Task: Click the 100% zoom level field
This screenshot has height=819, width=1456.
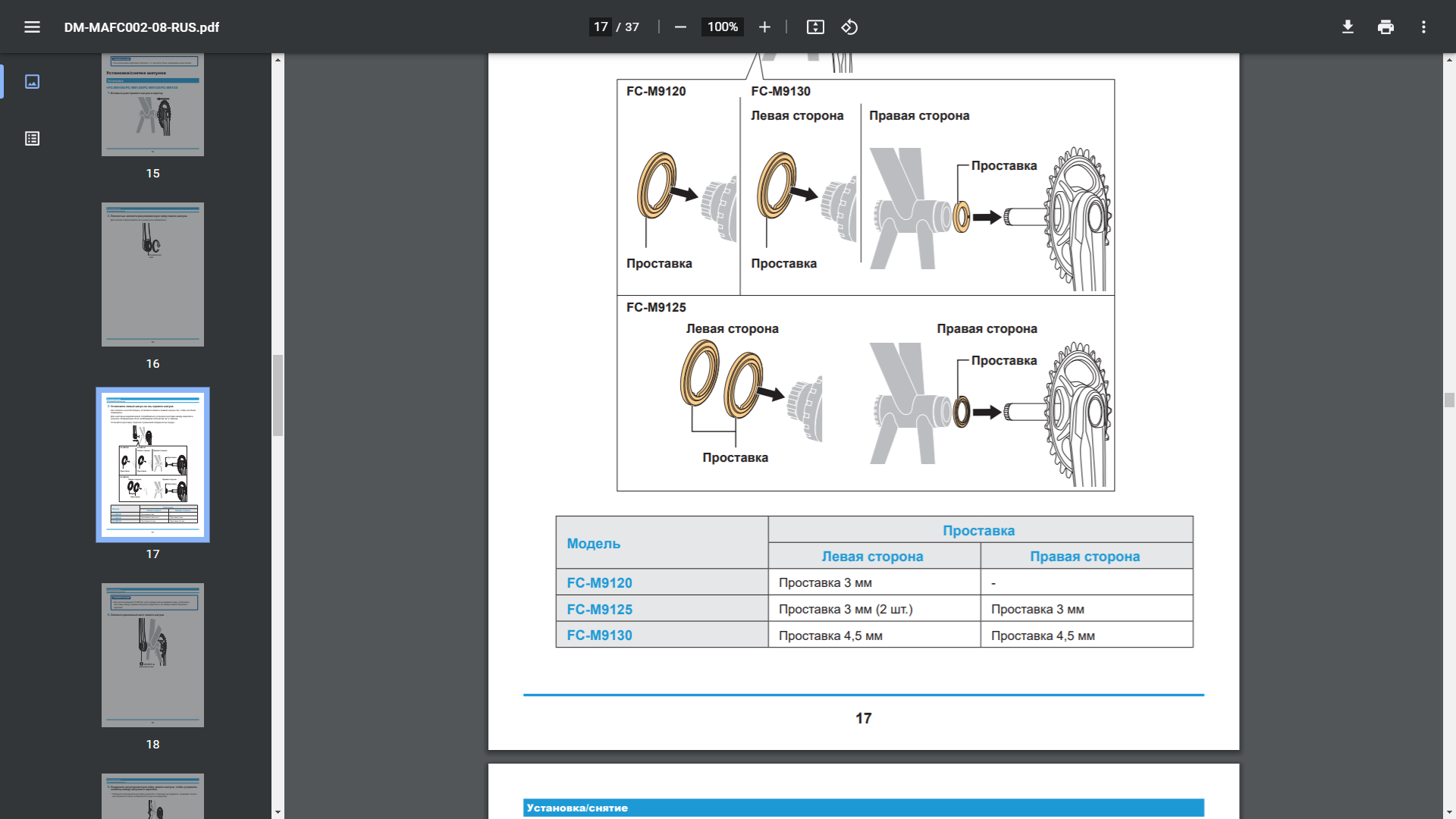Action: pyautogui.click(x=722, y=27)
